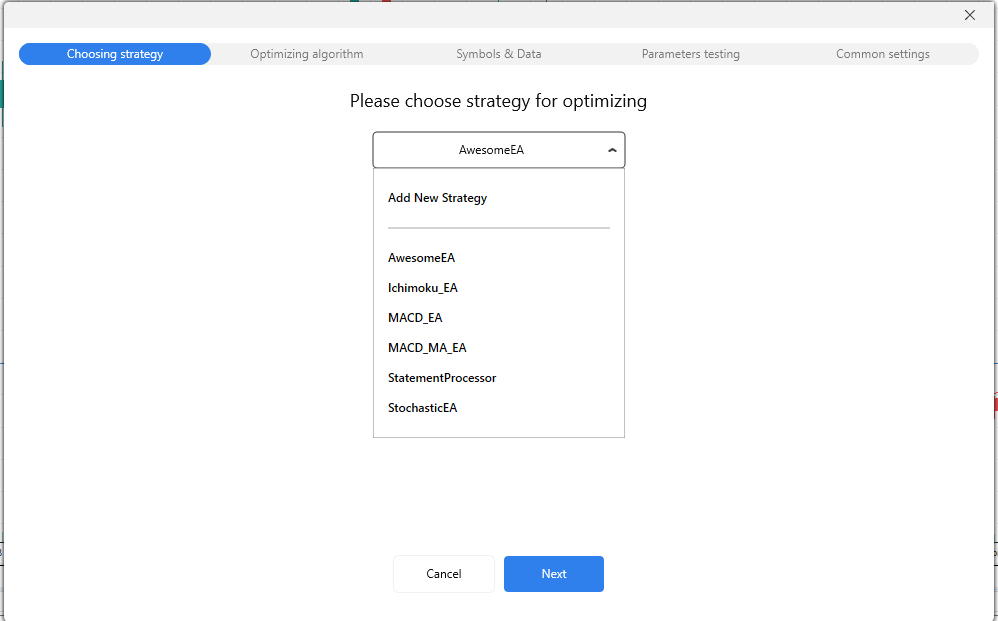The image size is (998, 621).
Task: Click the strategy combo box showing AwesomeEA
Action: coord(491,151)
